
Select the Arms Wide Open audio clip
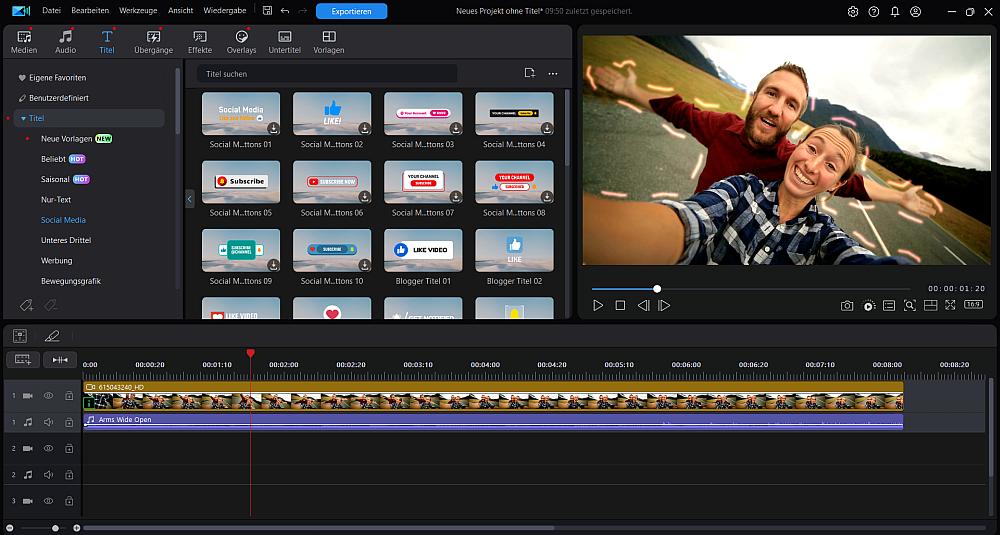point(493,421)
